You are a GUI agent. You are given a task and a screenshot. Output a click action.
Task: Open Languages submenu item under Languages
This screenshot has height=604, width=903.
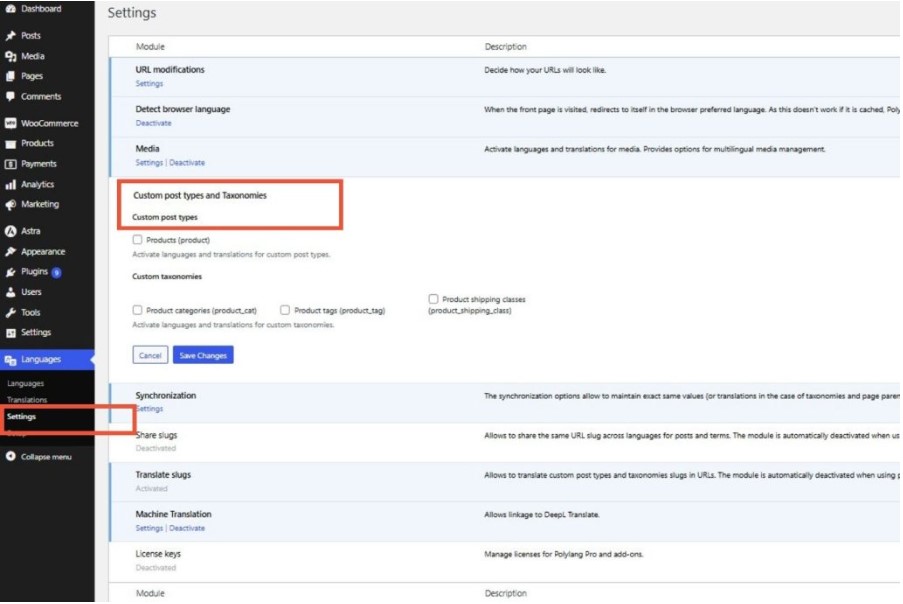25,384
